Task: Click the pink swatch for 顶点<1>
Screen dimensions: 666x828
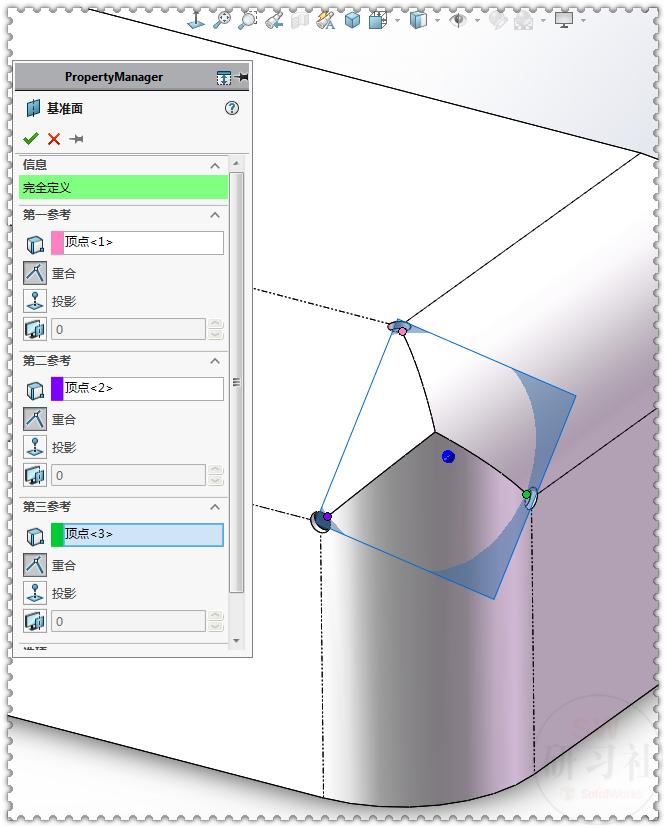Action: (x=57, y=243)
